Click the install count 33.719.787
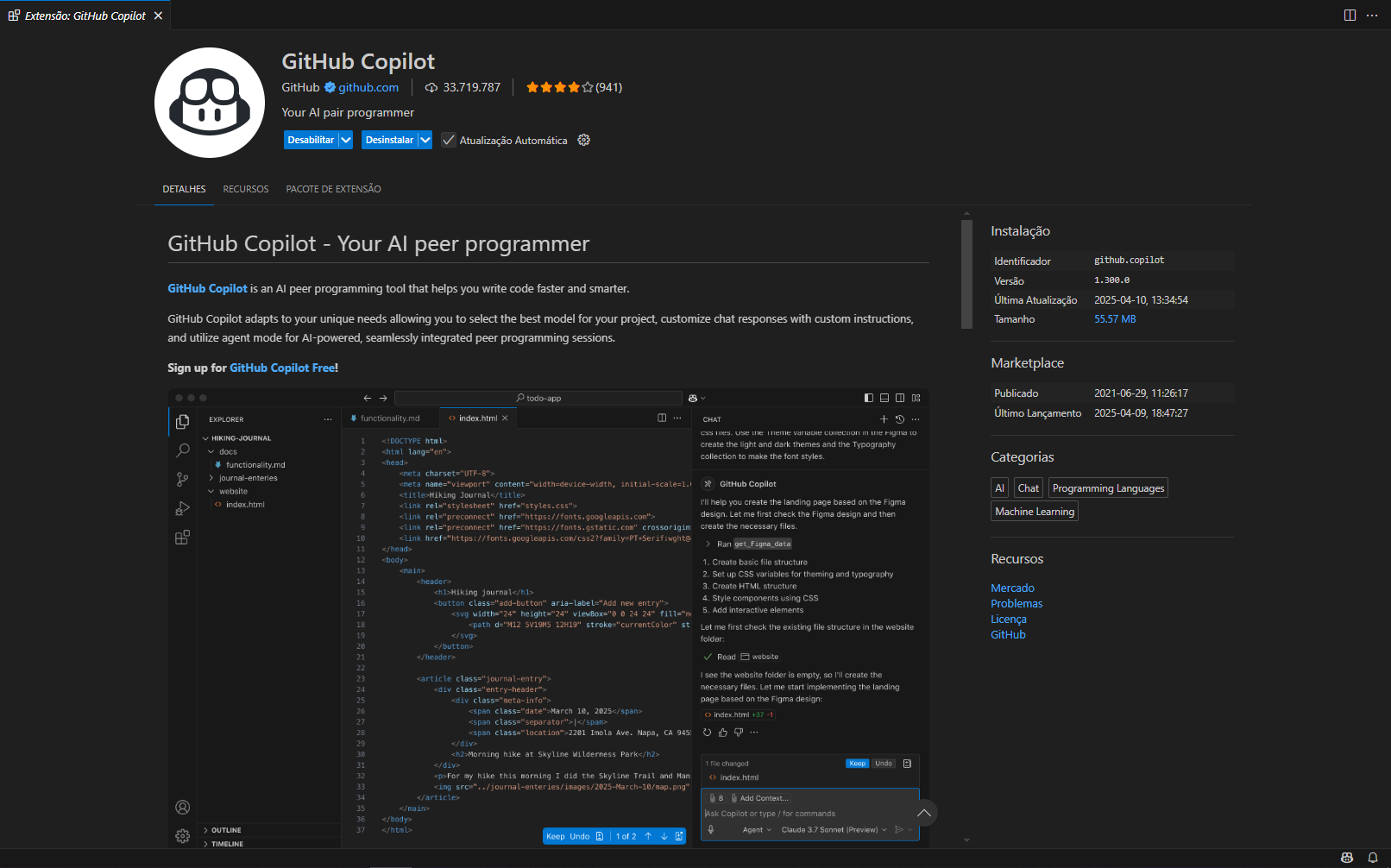Viewport: 1391px width, 868px height. coord(472,87)
